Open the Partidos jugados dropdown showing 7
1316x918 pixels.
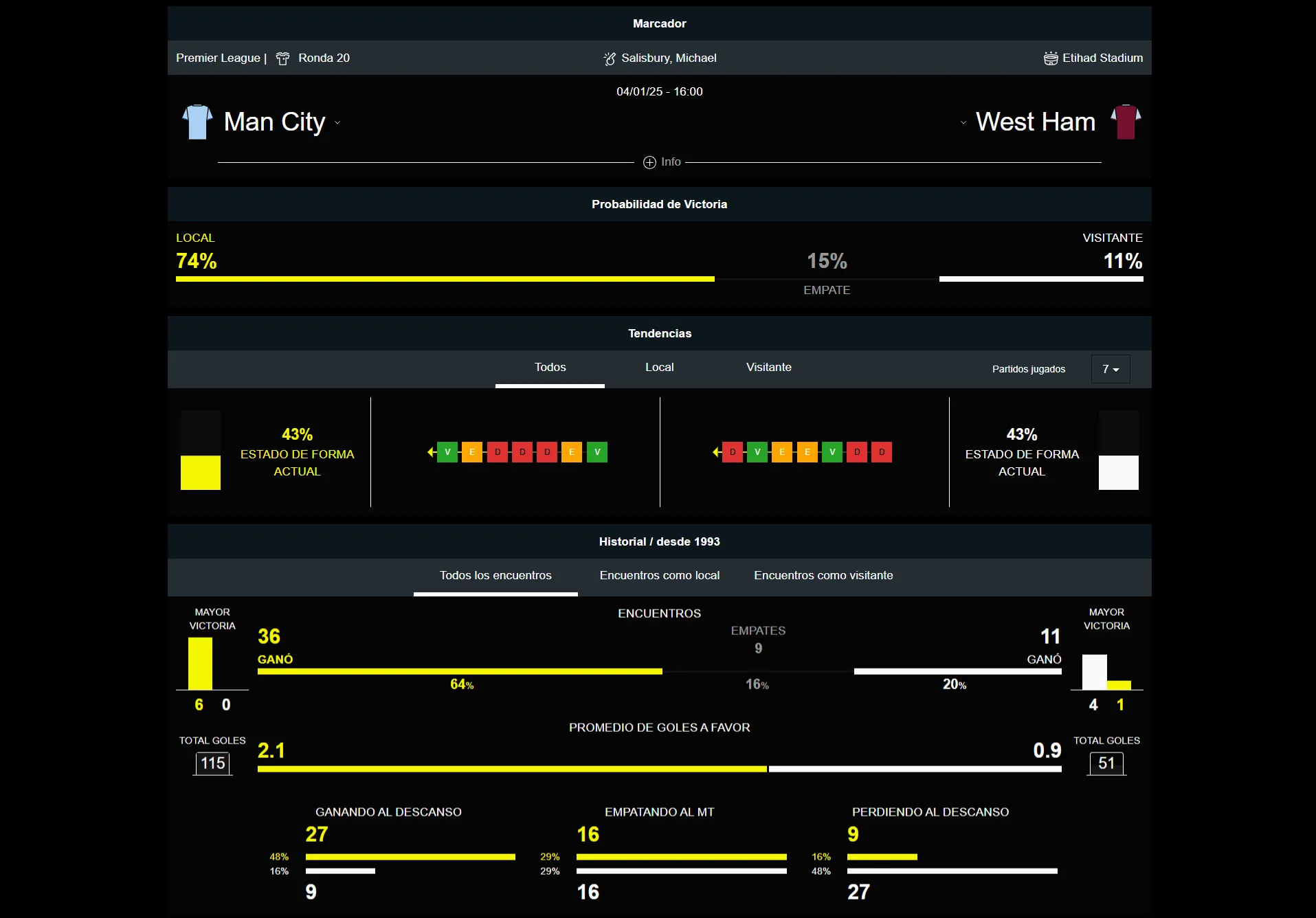(x=1111, y=369)
